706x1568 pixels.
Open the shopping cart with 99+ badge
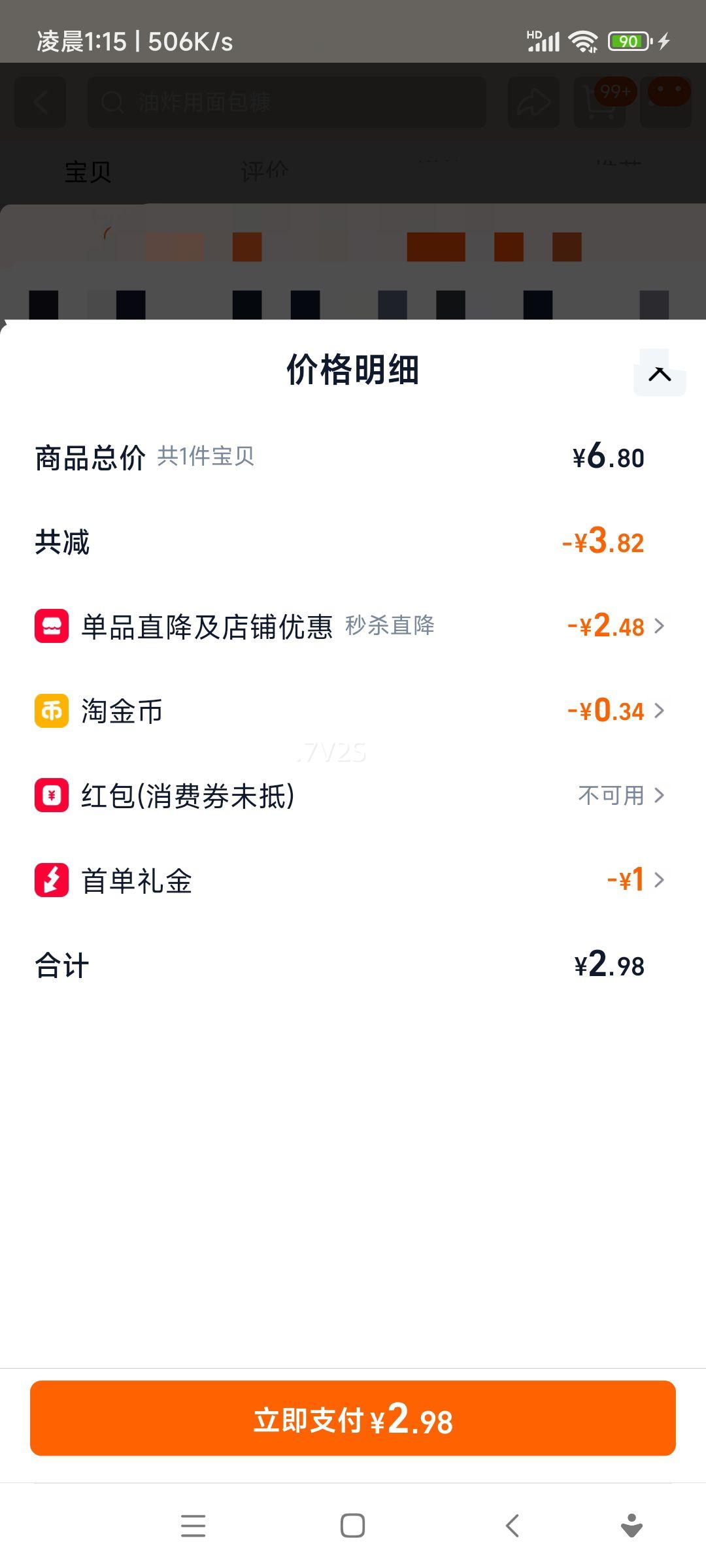600,102
